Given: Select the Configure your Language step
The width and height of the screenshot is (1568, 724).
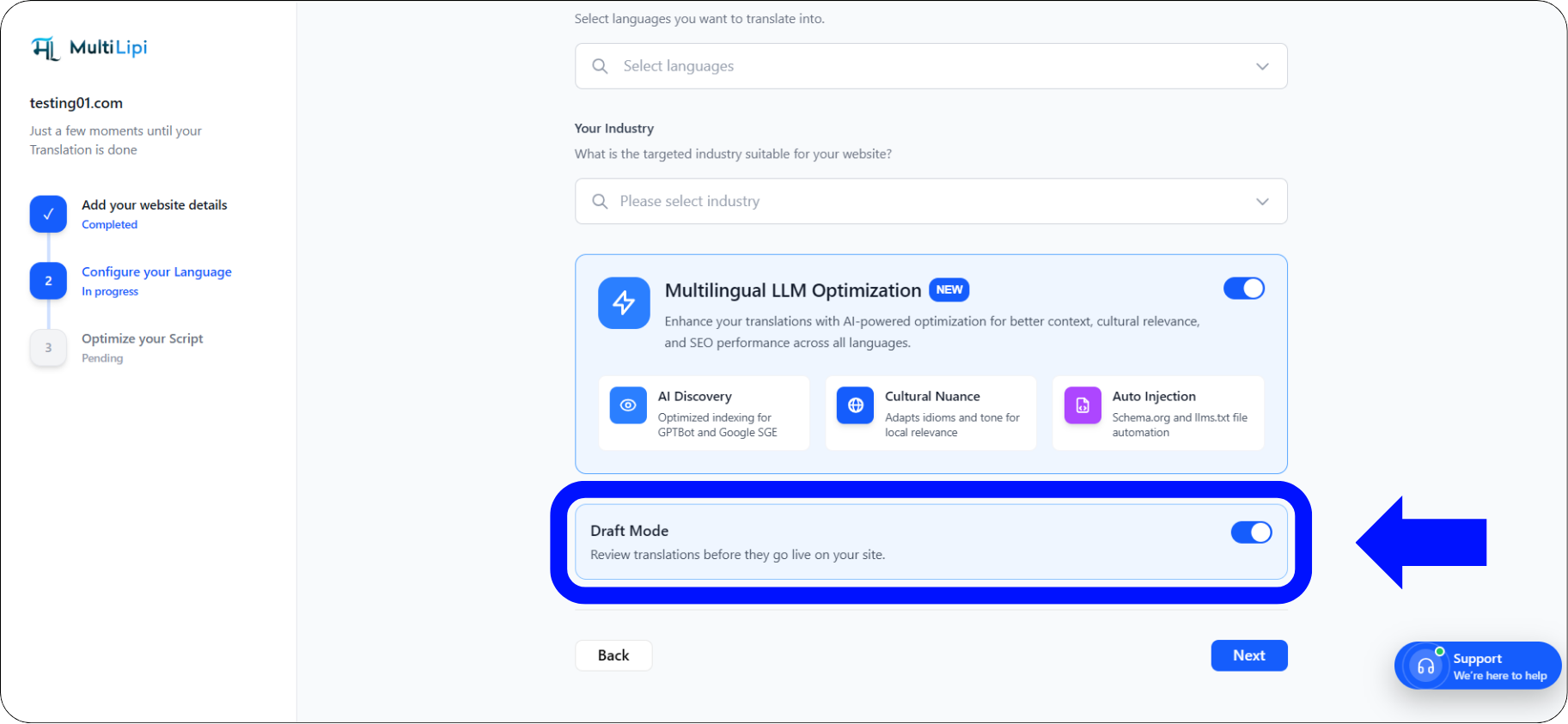Looking at the screenshot, I should click(x=156, y=272).
